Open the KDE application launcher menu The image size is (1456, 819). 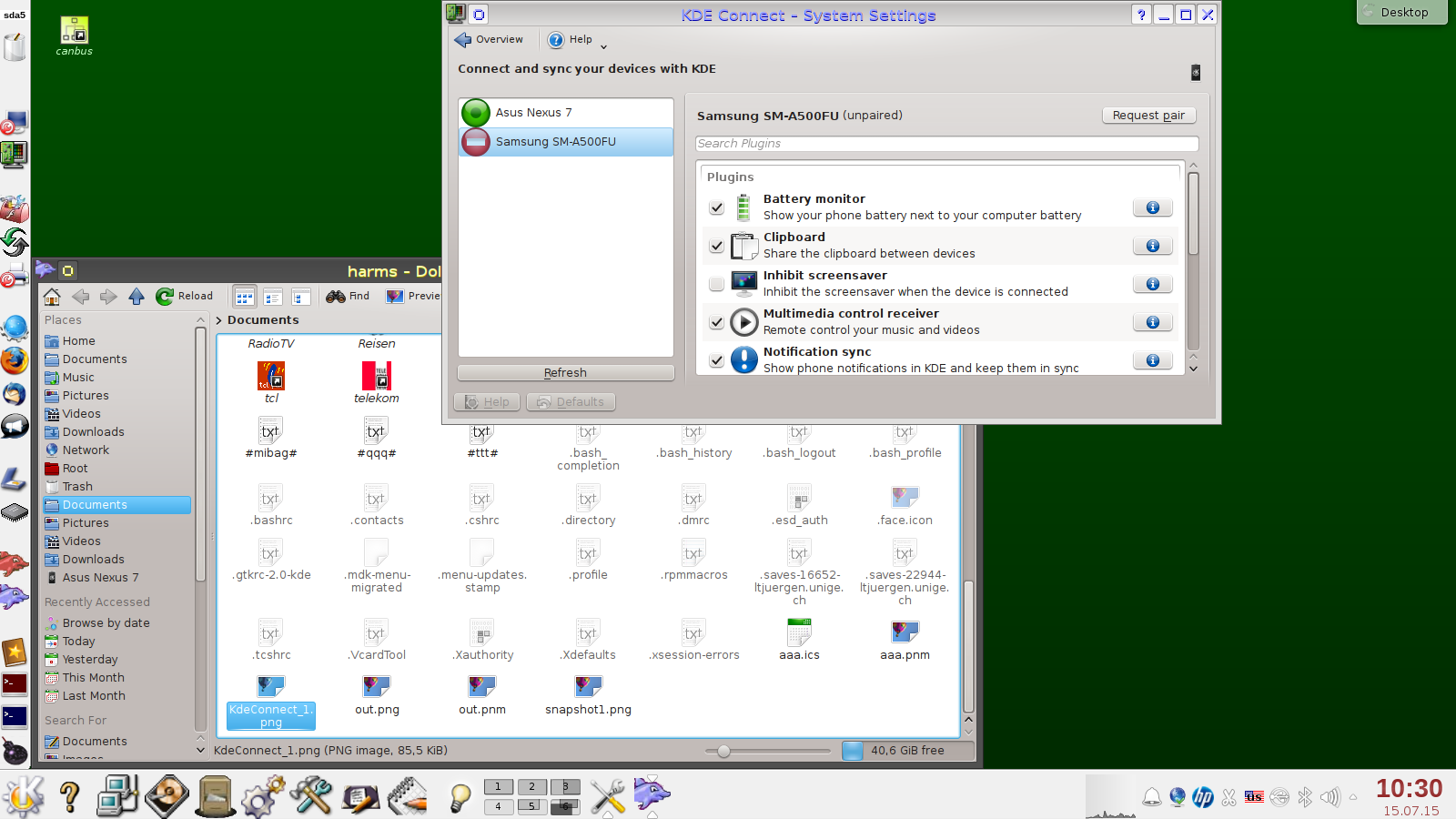23,796
